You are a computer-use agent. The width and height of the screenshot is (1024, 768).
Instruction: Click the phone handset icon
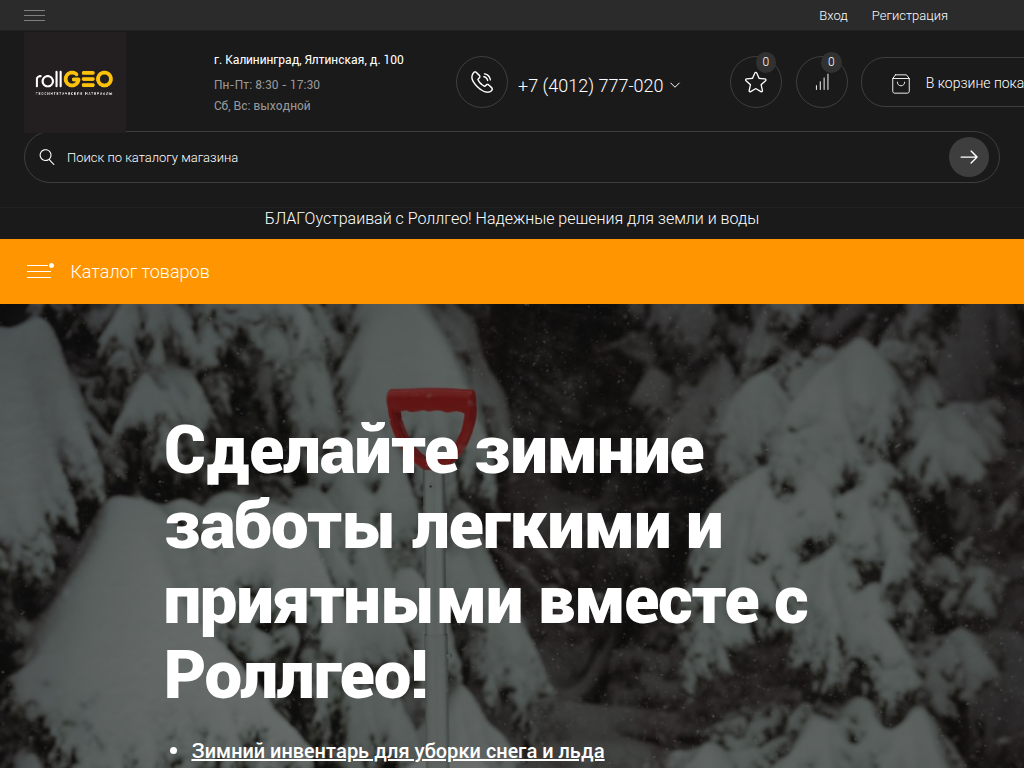coord(481,82)
